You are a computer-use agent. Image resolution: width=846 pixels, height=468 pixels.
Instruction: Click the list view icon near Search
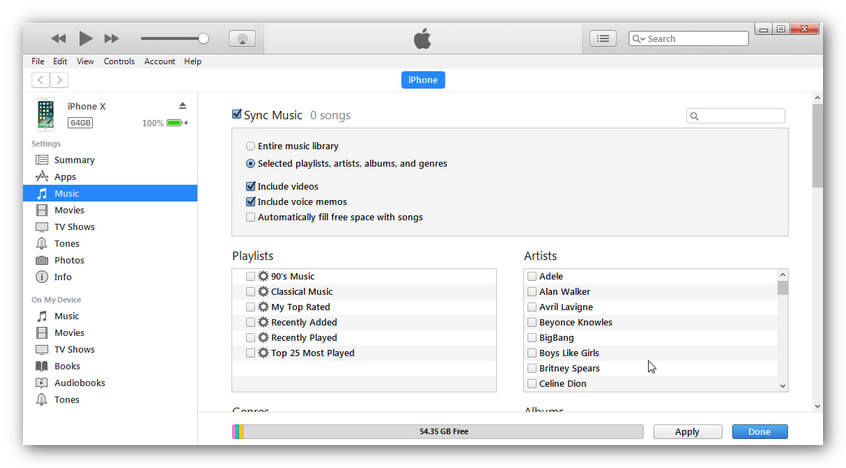tap(602, 38)
